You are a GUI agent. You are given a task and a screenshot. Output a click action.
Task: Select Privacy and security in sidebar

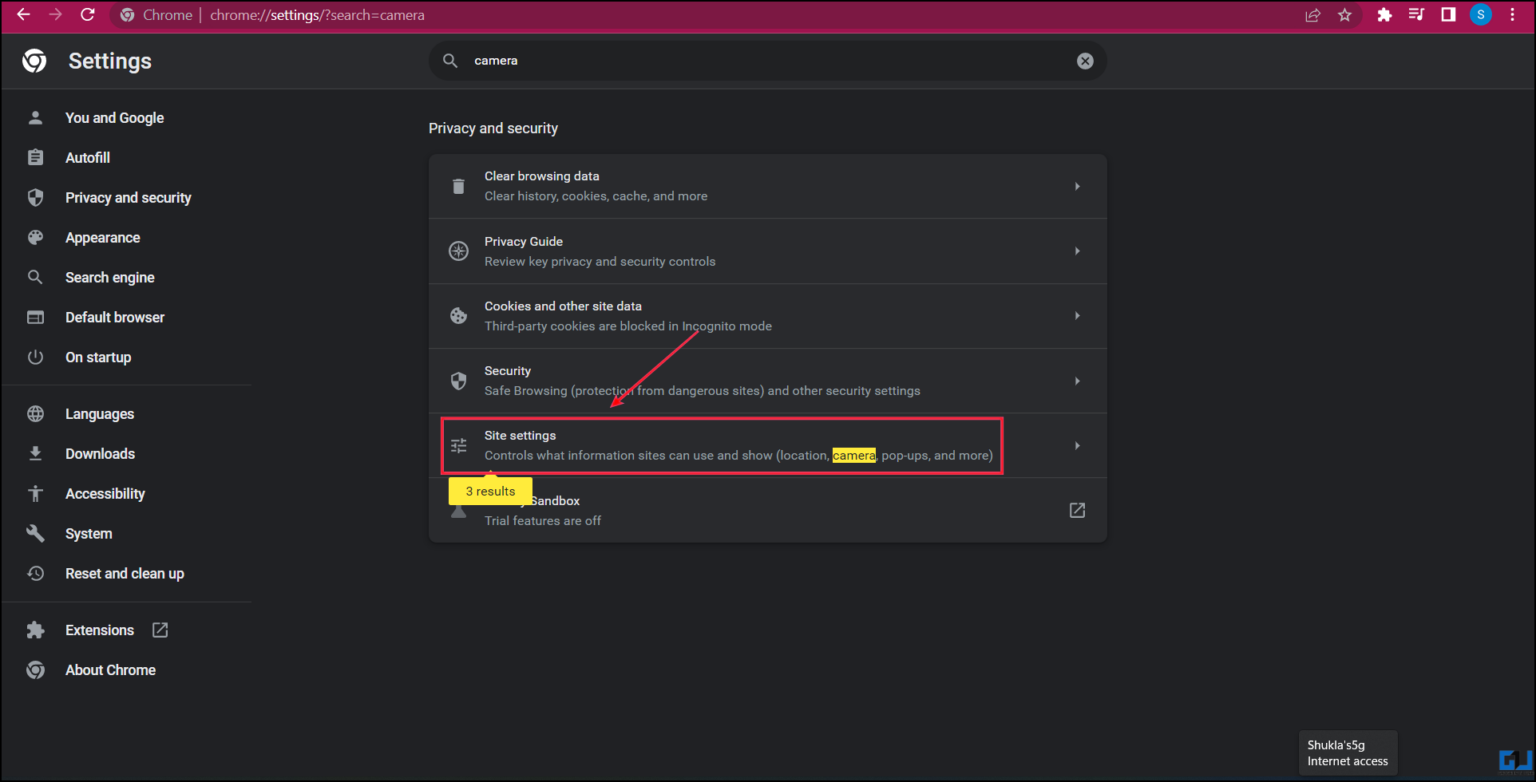coord(128,198)
